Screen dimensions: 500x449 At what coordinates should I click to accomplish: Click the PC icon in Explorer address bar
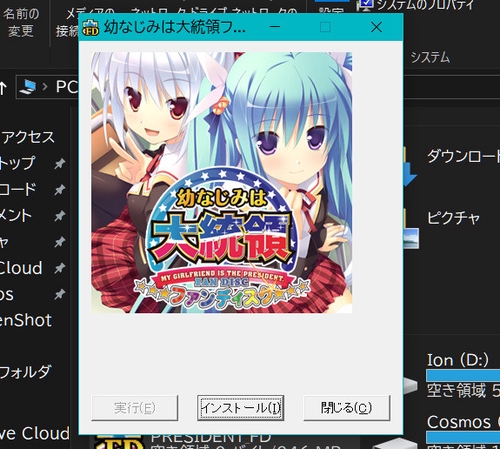coord(28,87)
